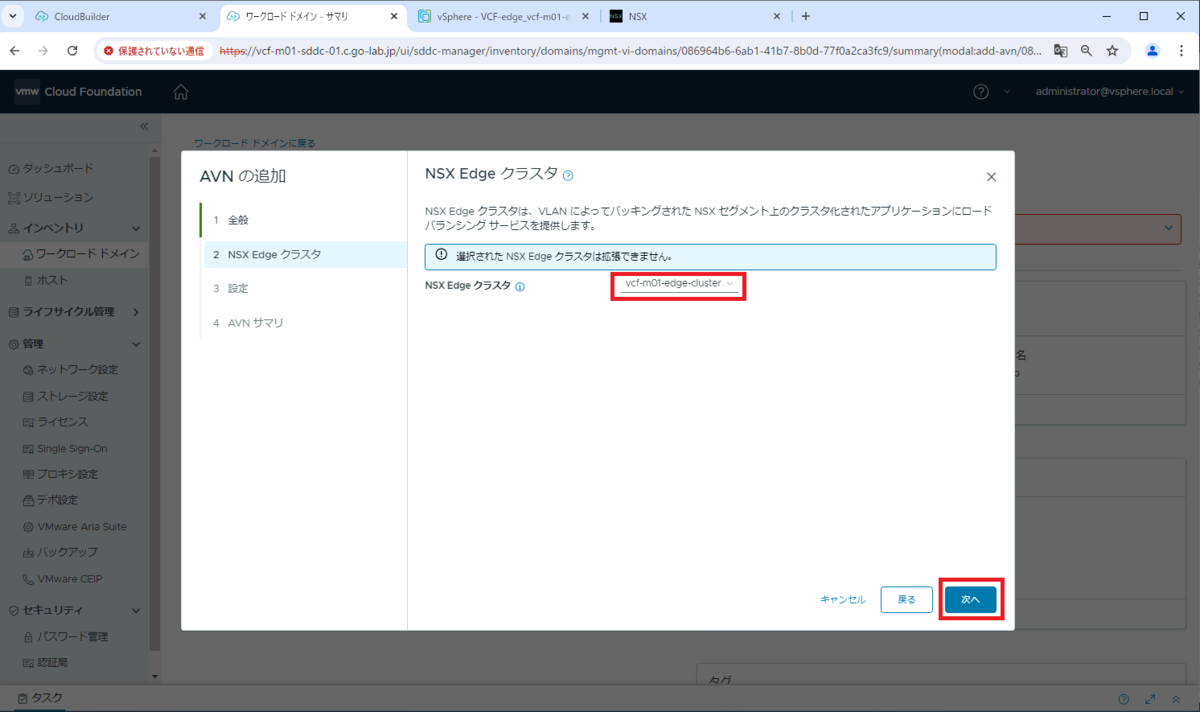Viewport: 1200px width, 712px height.
Task: Follow the ワークロード ドメインに戻る link
Action: (254, 143)
